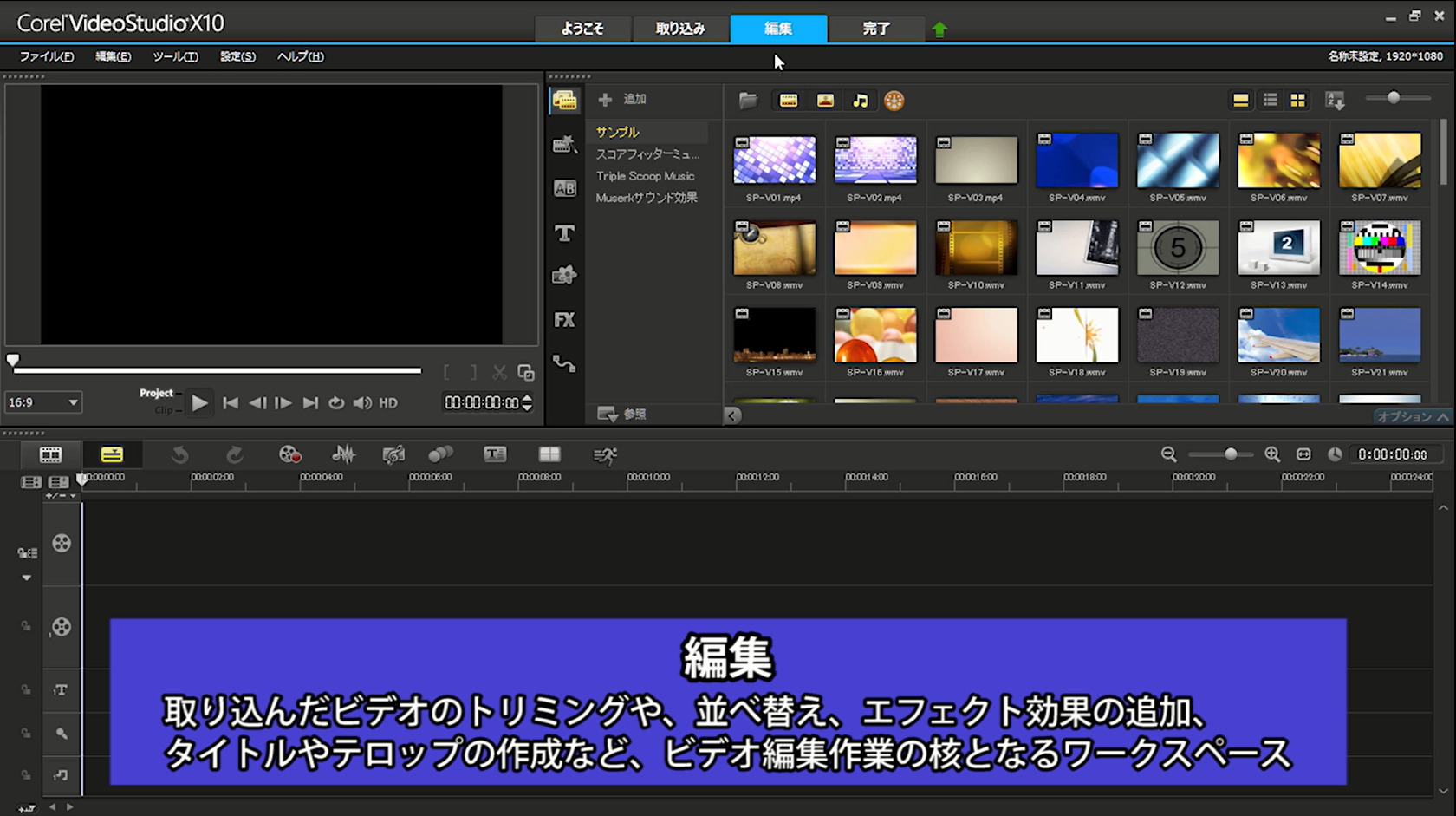Screen dimensions: 1456x816
Task: Collapse the オプション panel
Action: (x=1414, y=416)
